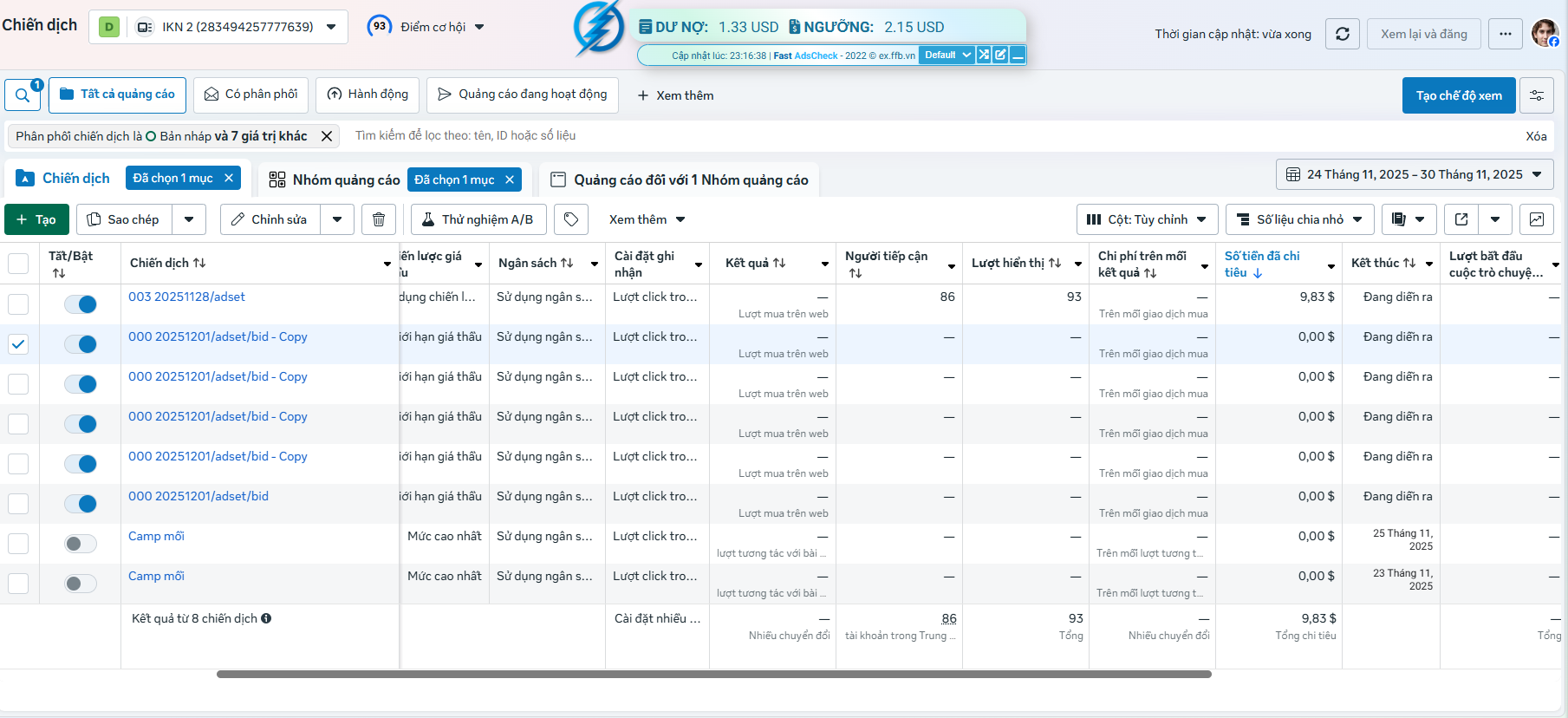Click the tag label icon

point(571,219)
